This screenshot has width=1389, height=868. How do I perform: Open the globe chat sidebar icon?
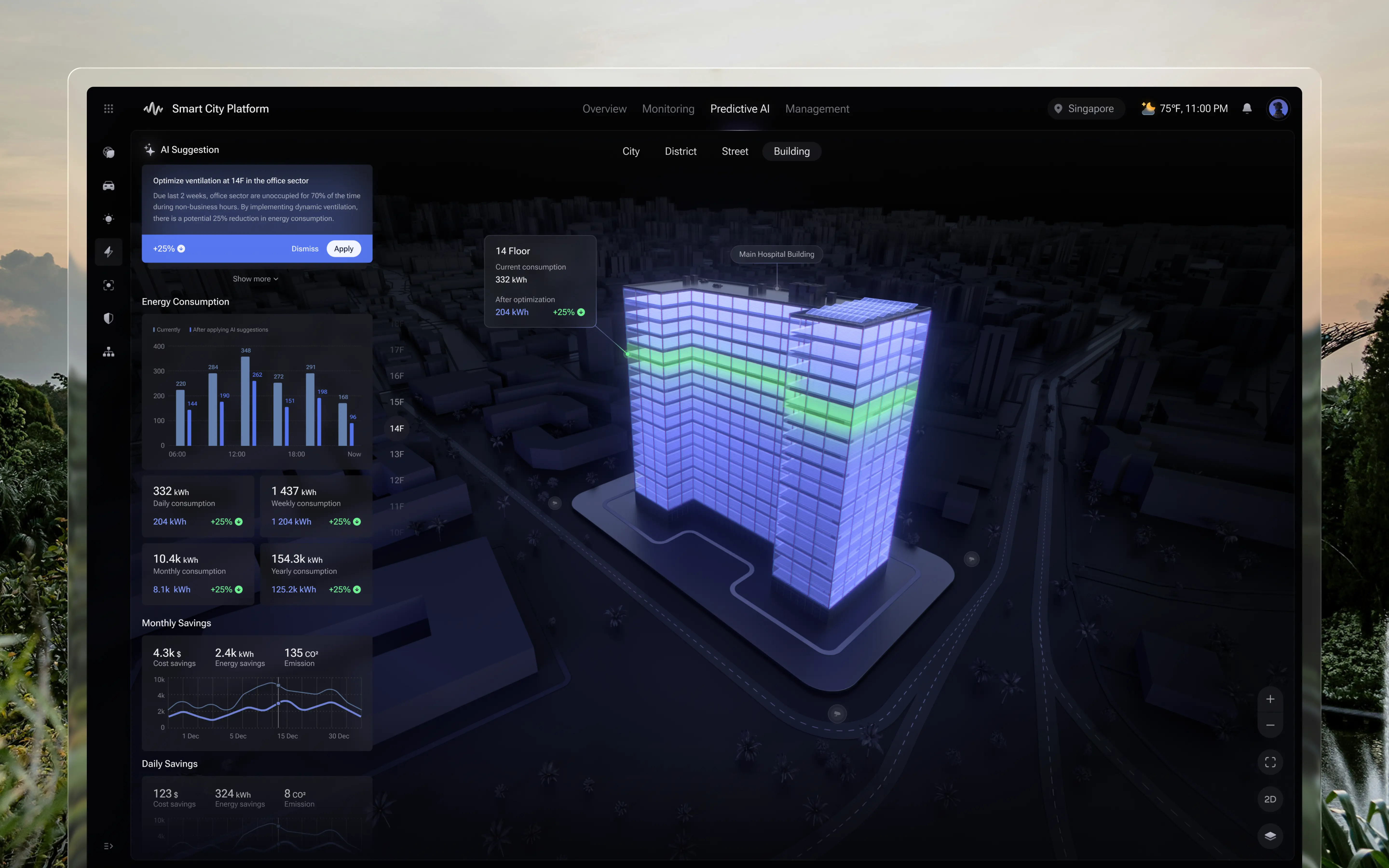tap(109, 152)
